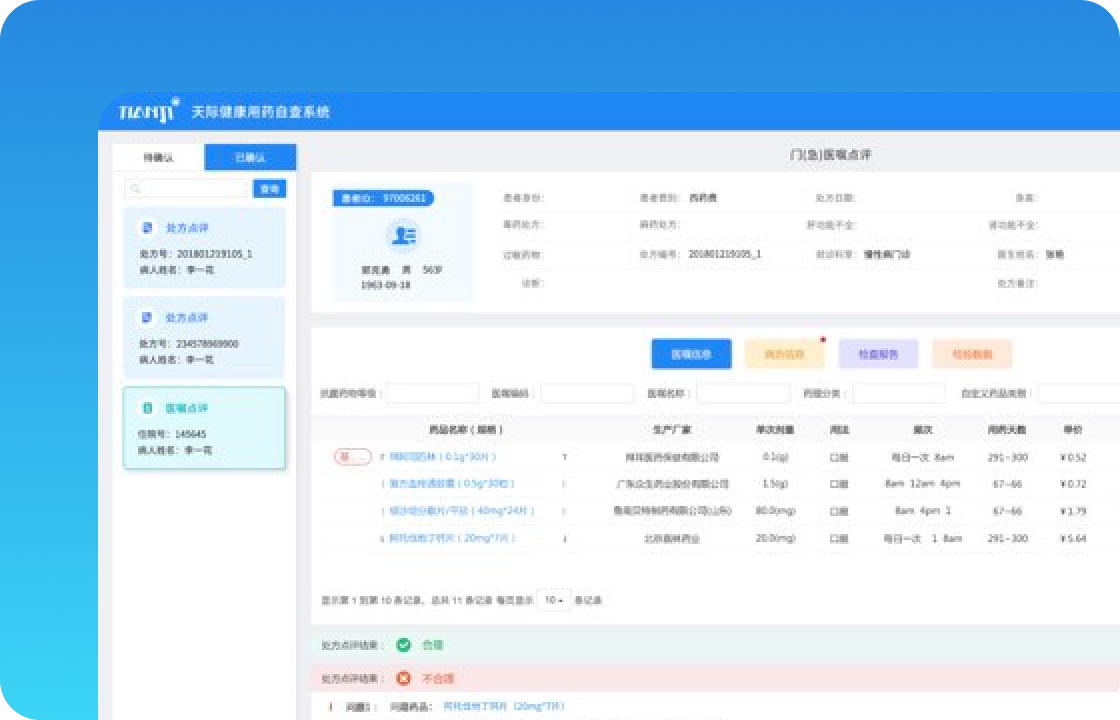Select the purple 检查报告 tab button
This screenshot has width=1120, height=720.
pyautogui.click(x=878, y=354)
